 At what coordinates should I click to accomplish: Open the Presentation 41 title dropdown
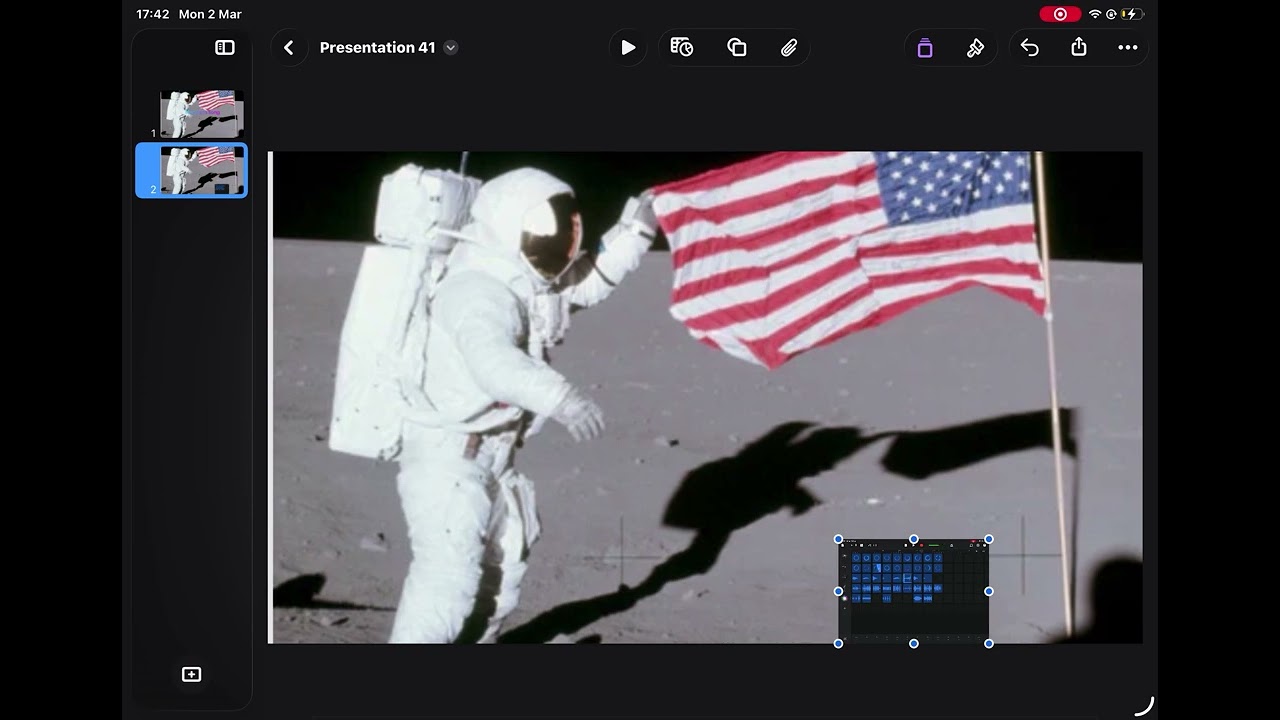point(451,48)
